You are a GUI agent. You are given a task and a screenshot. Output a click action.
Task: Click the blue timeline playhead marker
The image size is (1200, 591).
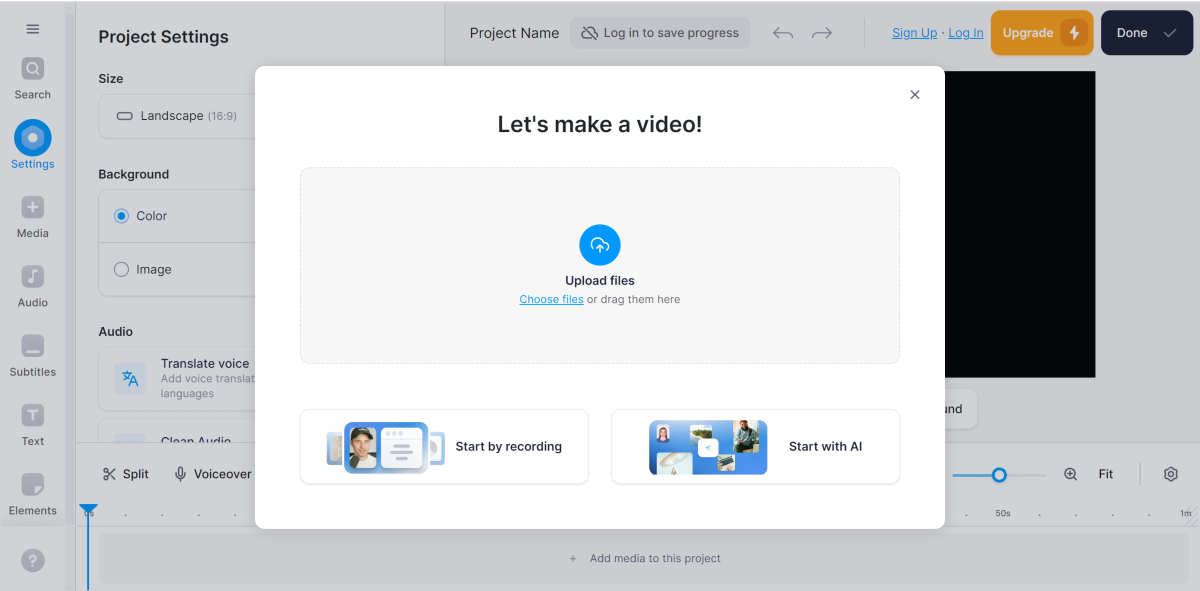tap(88, 510)
